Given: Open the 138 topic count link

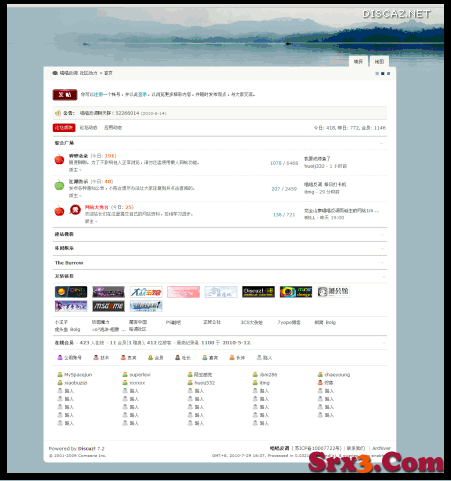Looking at the screenshot, I should coord(277,215).
